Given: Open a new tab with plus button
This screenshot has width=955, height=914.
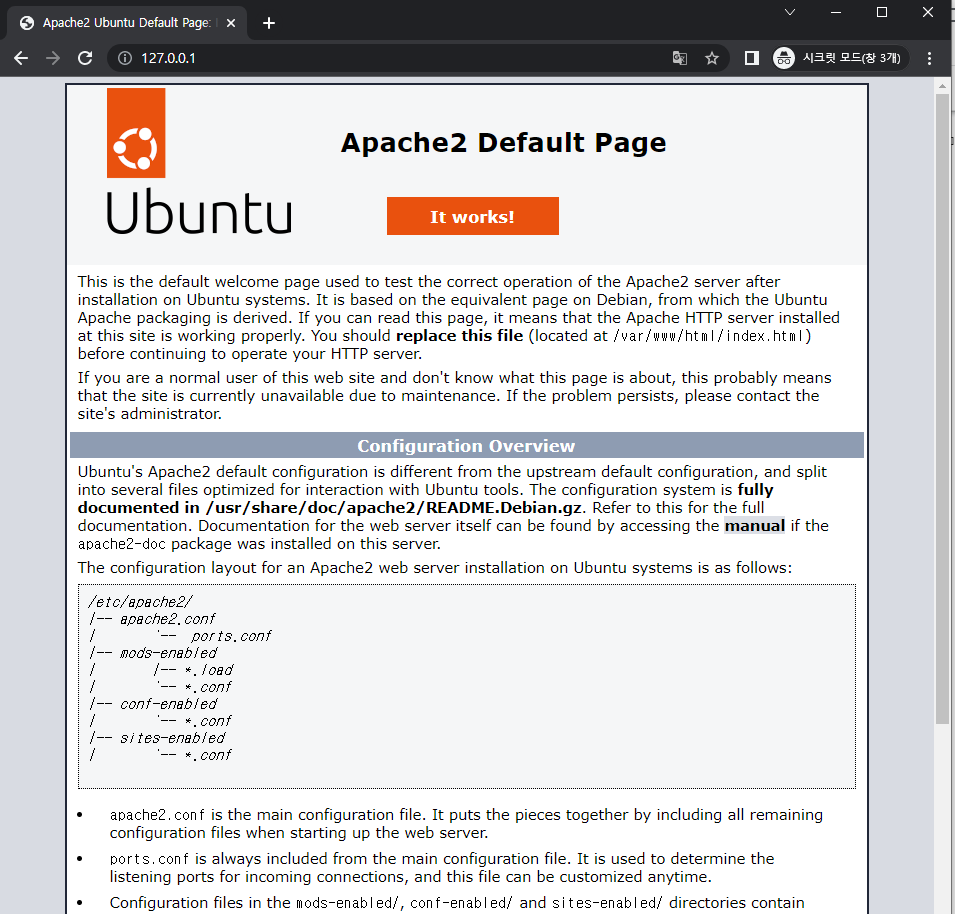Looking at the screenshot, I should point(269,23).
